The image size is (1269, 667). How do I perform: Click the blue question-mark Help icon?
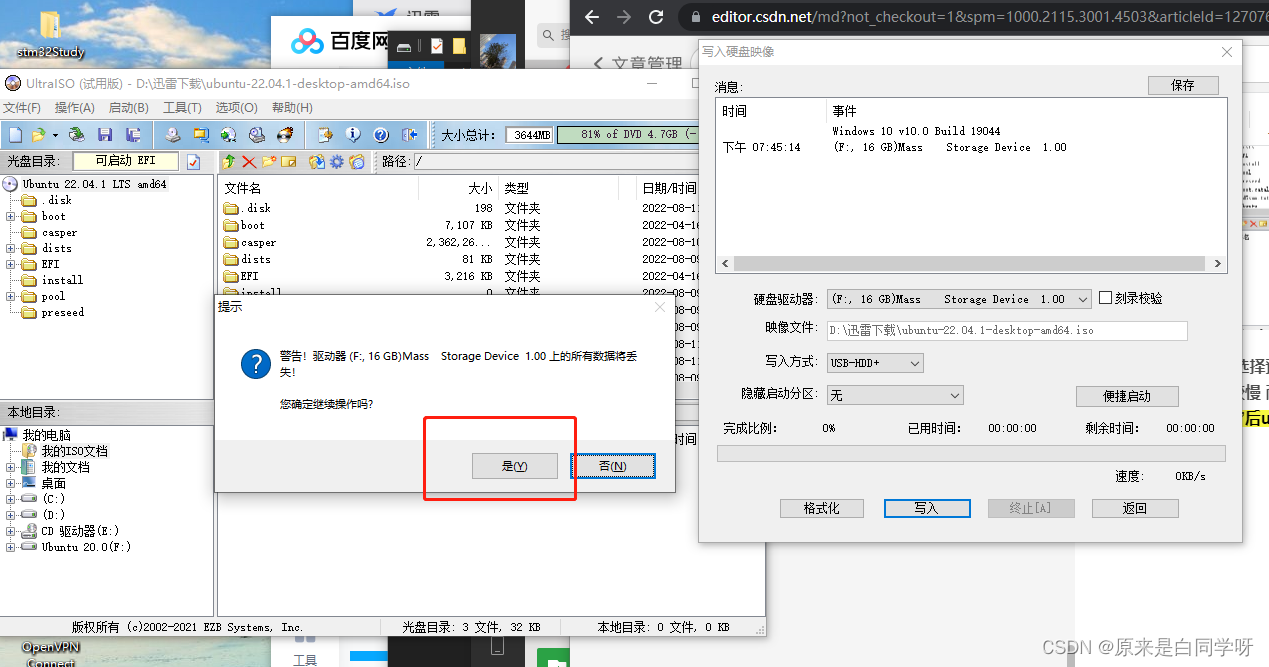381,135
